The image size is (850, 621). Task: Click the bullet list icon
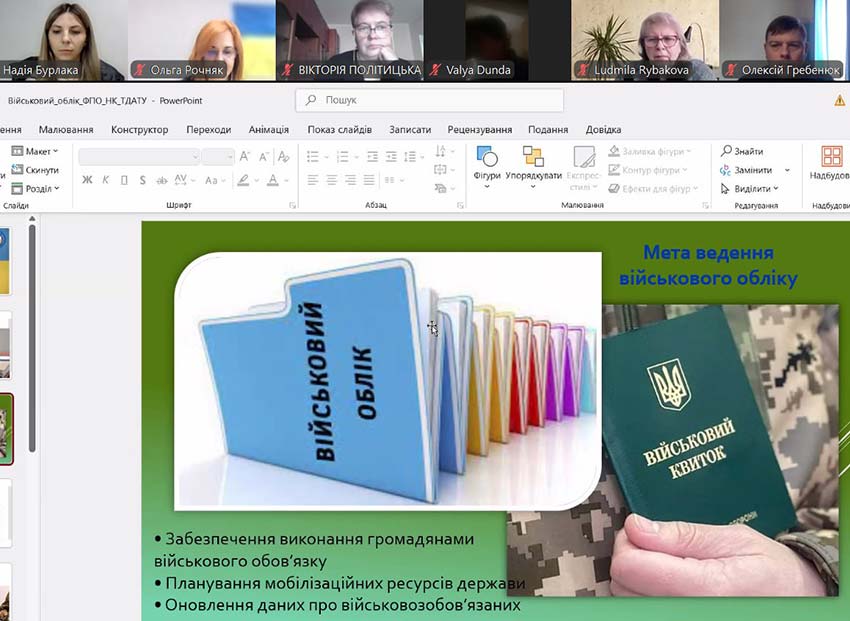[x=313, y=157]
